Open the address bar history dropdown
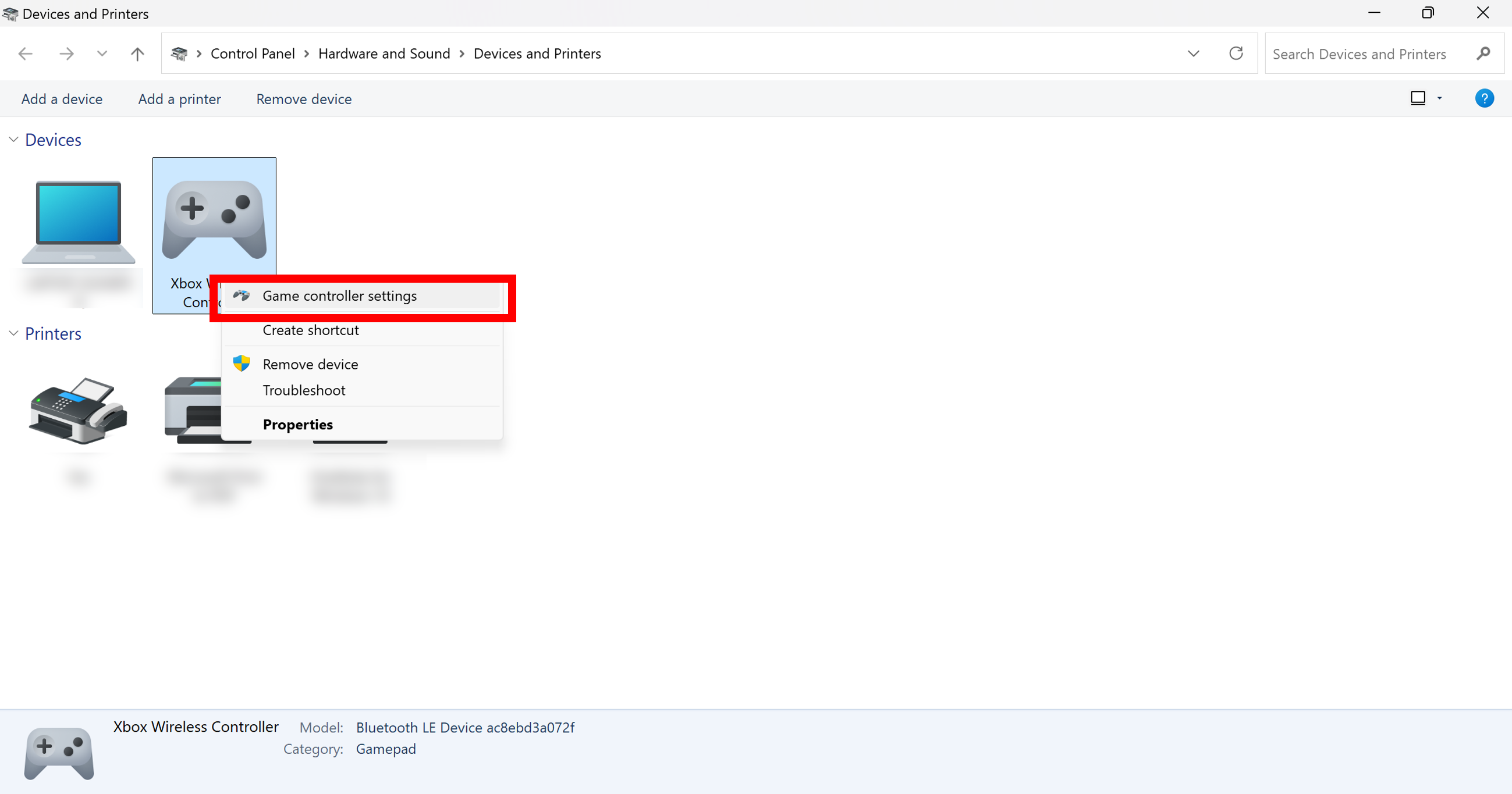 [1192, 54]
